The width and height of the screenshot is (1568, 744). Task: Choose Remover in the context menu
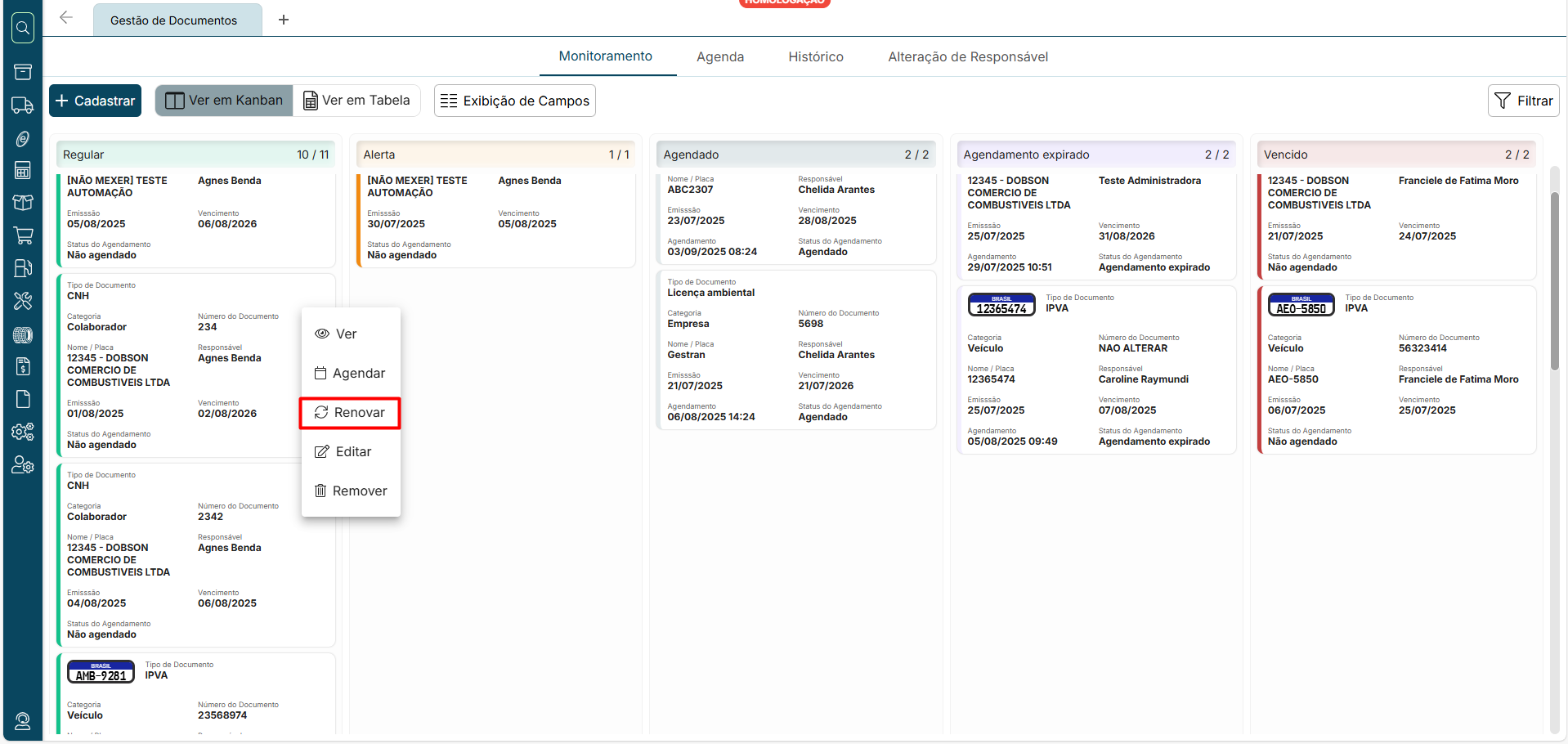(x=351, y=491)
